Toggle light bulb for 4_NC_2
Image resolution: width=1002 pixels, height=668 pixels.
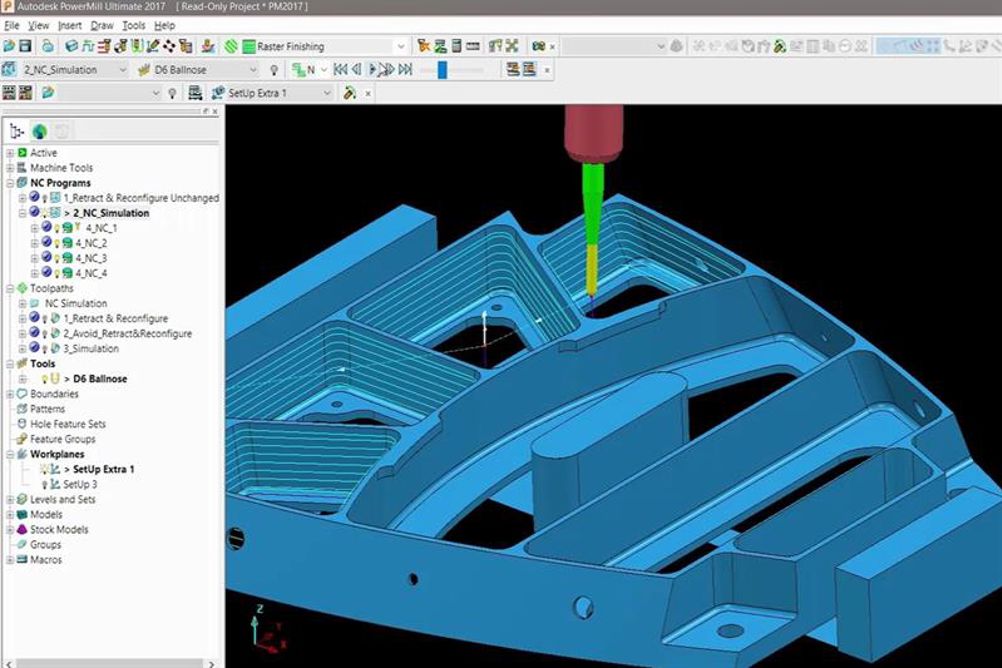point(56,244)
